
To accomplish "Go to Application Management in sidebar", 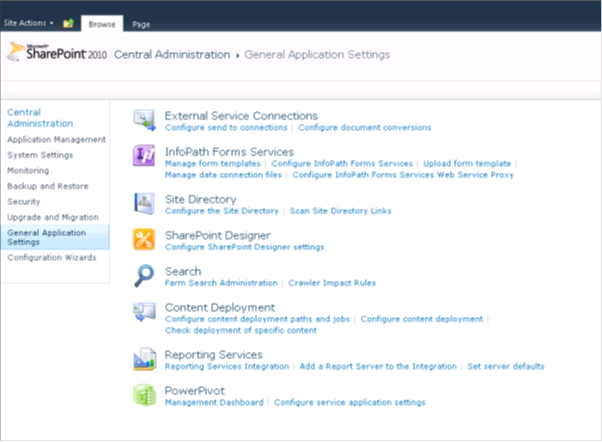I will pos(56,139).
